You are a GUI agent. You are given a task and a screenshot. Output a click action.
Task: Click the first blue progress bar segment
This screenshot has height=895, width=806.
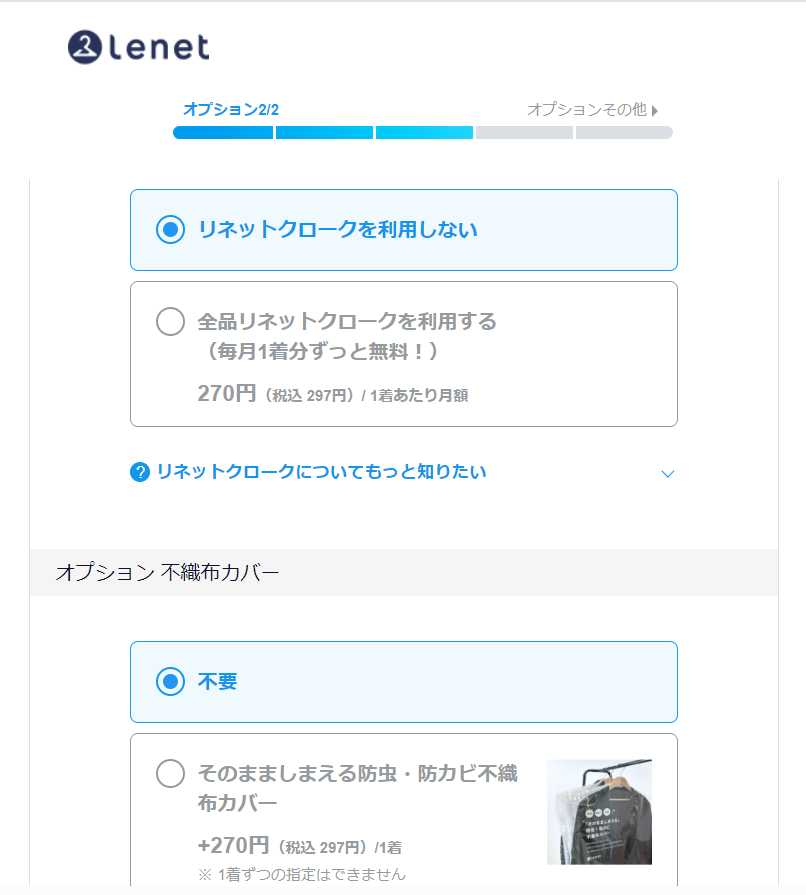pyautogui.click(x=223, y=132)
